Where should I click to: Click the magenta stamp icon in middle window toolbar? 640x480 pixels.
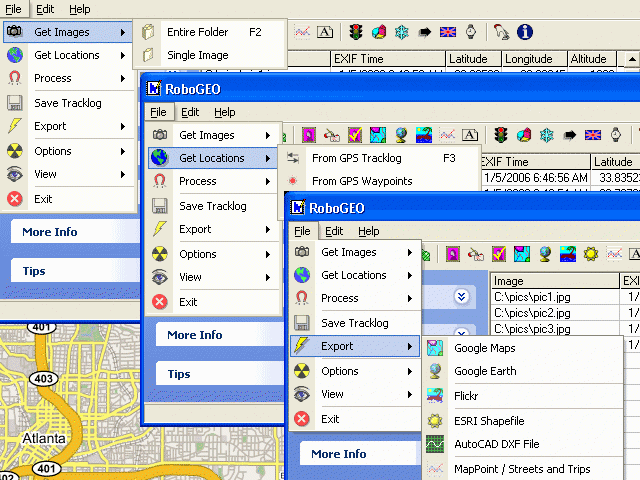tap(309, 135)
